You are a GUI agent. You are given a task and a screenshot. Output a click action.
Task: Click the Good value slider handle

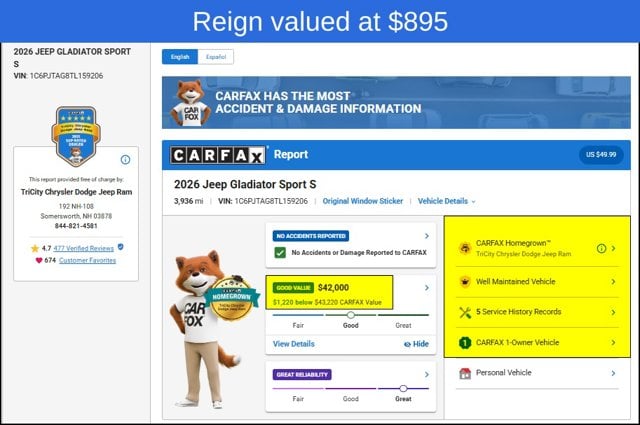pyautogui.click(x=351, y=315)
